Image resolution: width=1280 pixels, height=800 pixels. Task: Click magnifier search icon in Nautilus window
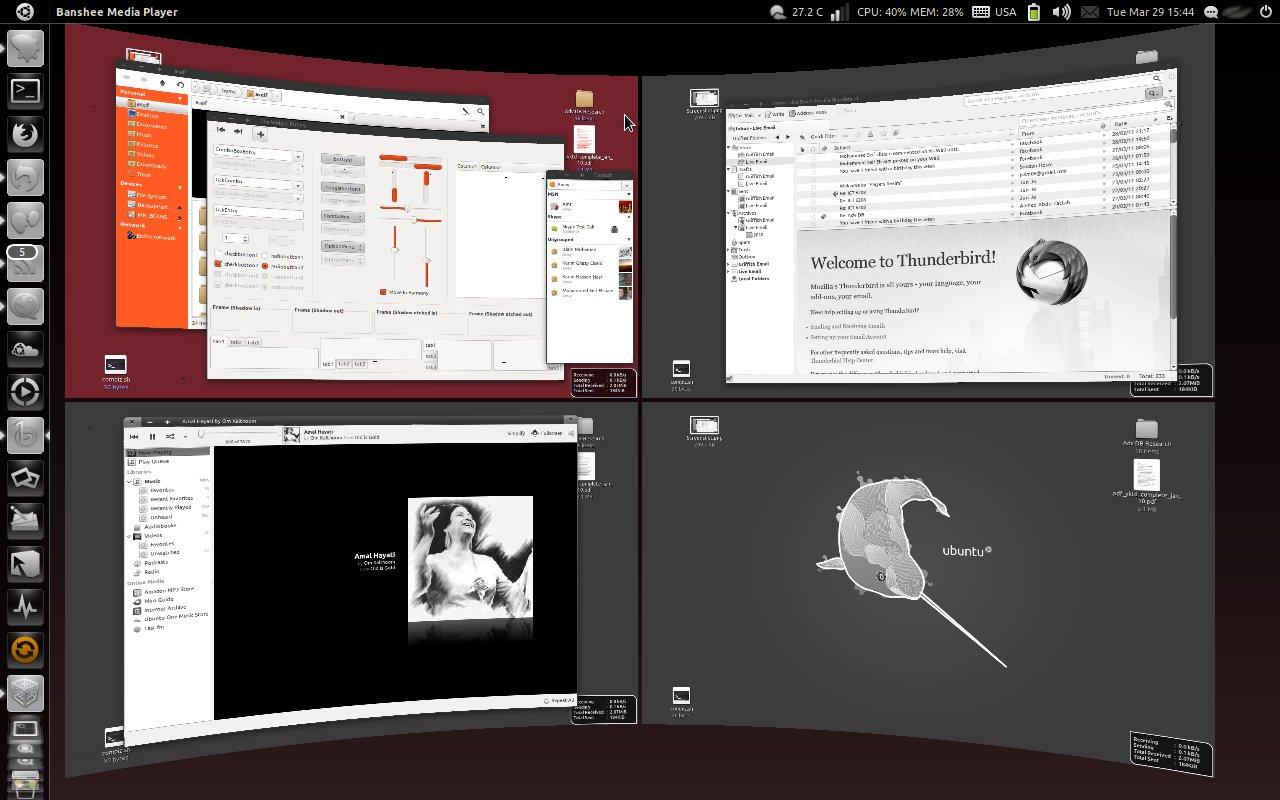click(x=481, y=112)
